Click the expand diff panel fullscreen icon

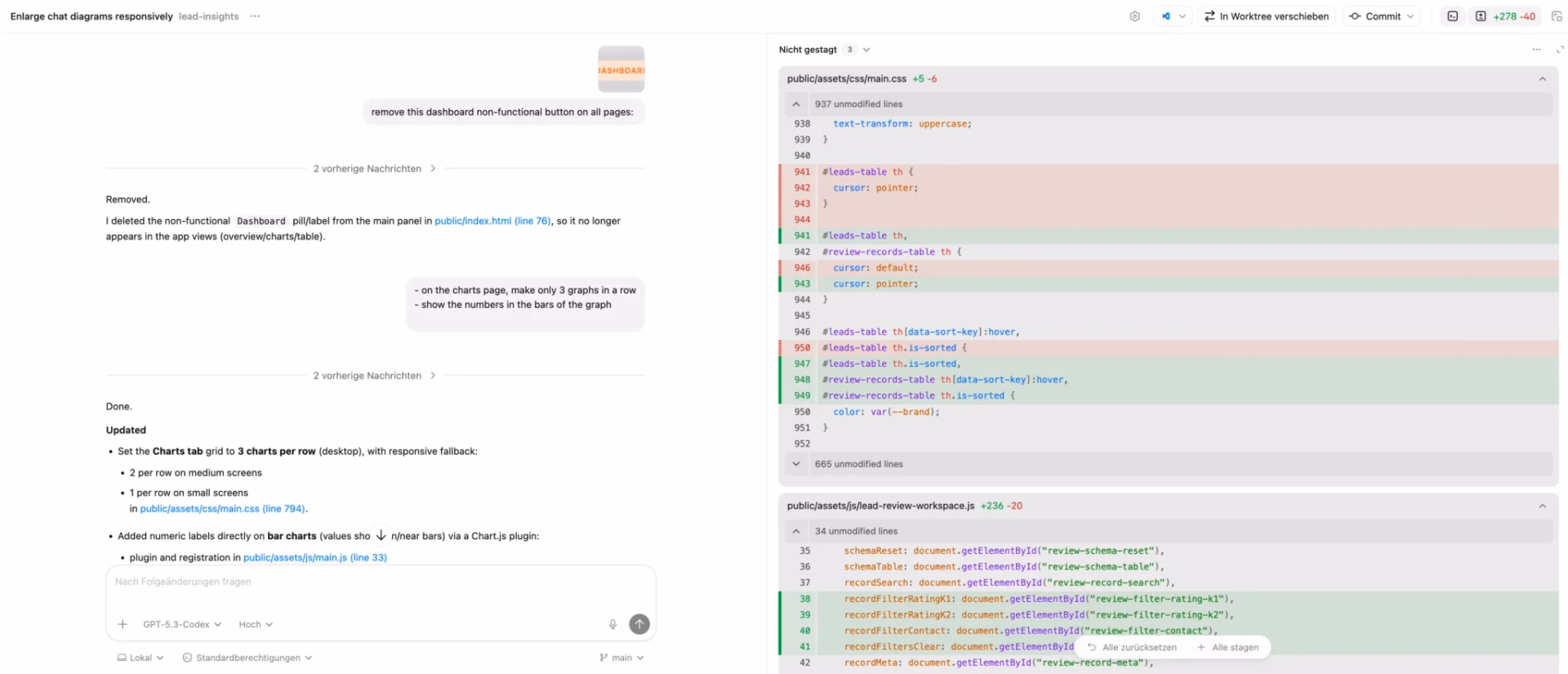1560,50
